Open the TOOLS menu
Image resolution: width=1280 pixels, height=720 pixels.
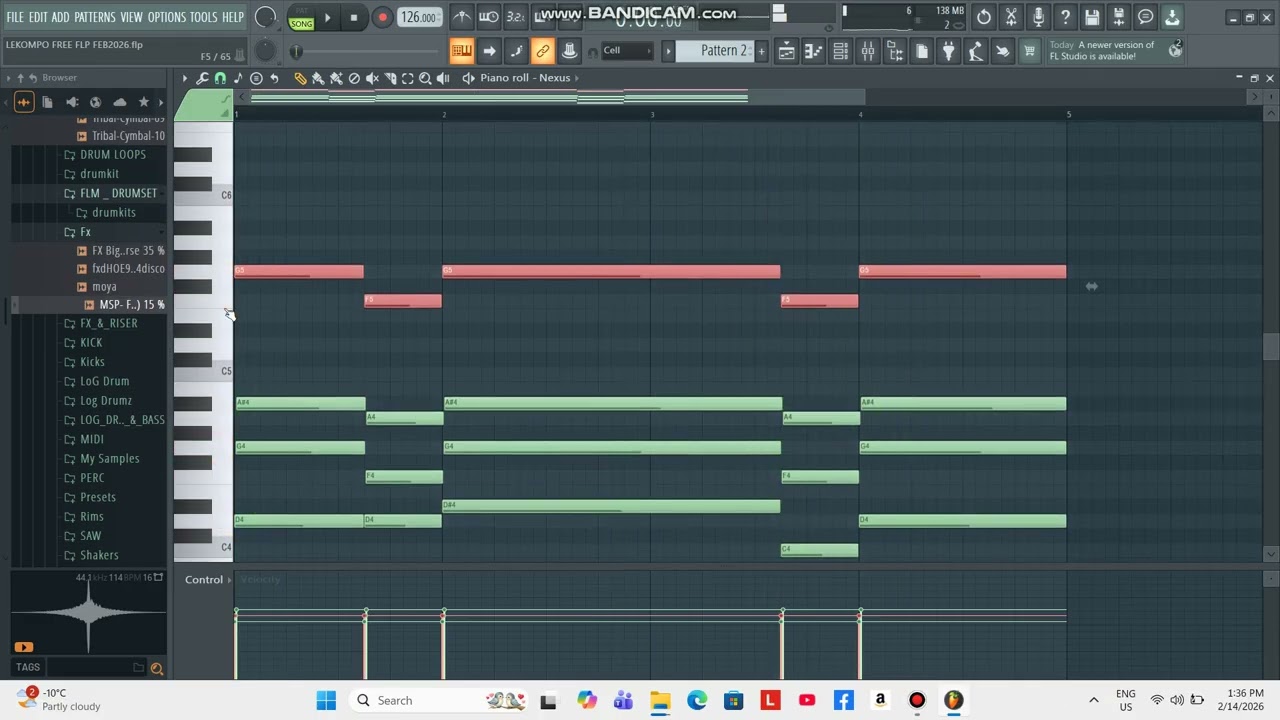[x=203, y=17]
